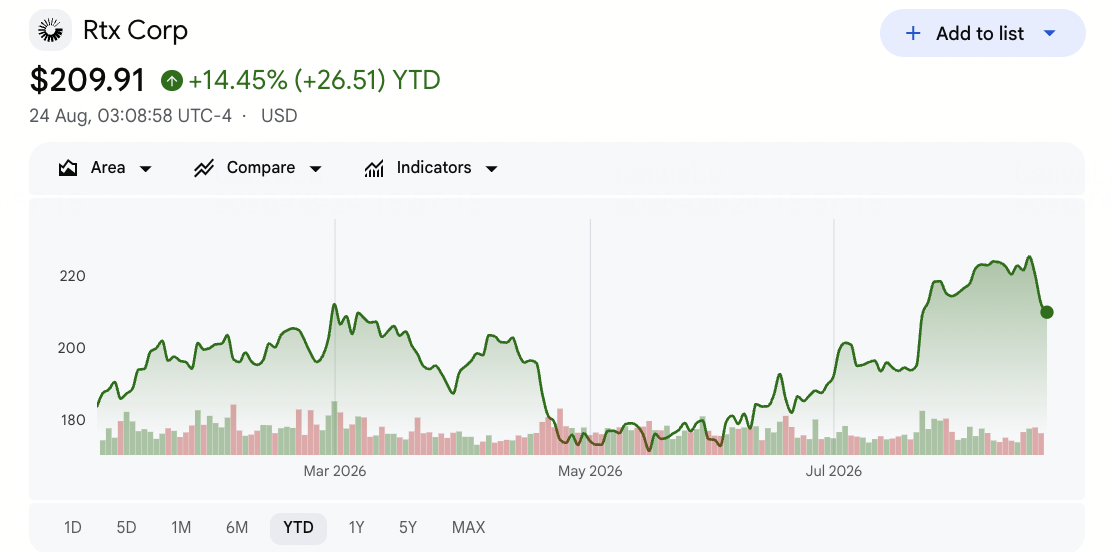Viewport: 1112px width, 552px height.
Task: Click the USD currency label
Action: (x=279, y=116)
